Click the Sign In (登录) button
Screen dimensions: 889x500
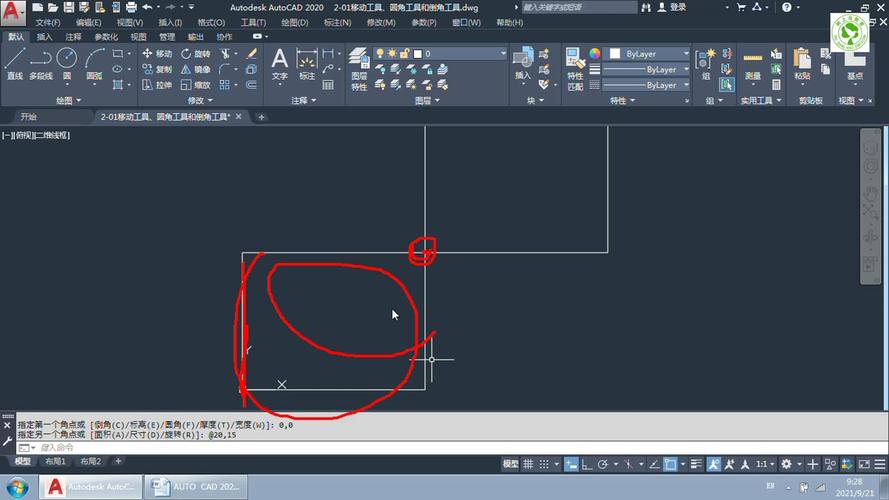(x=677, y=7)
